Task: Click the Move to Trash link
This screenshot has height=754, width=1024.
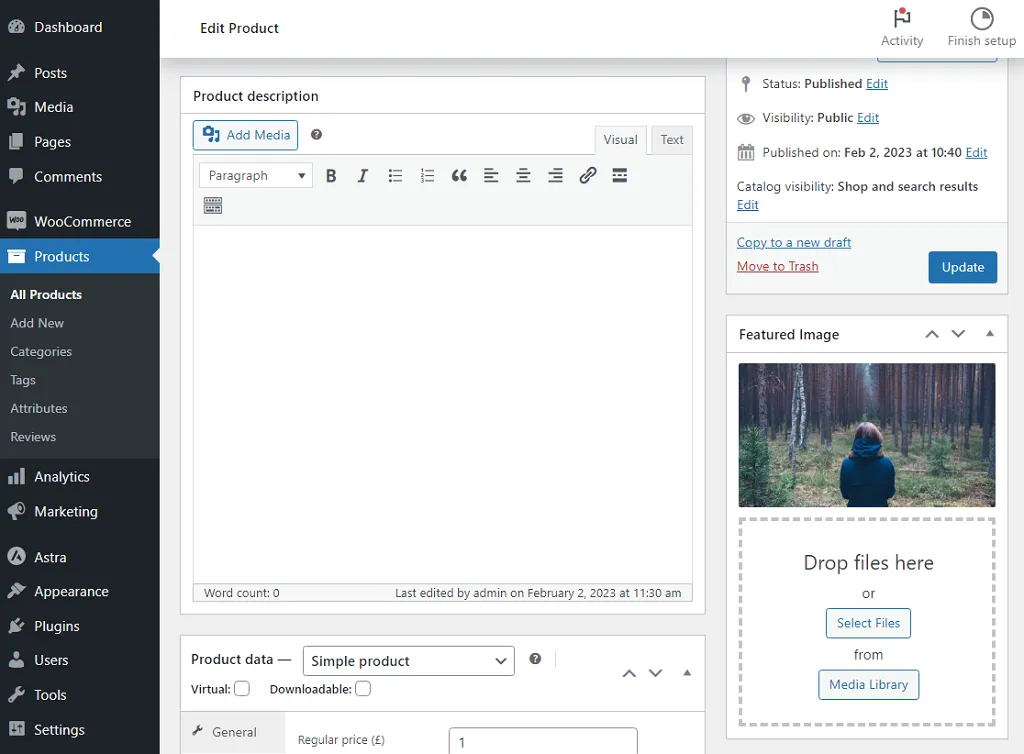Action: pyautogui.click(x=777, y=266)
